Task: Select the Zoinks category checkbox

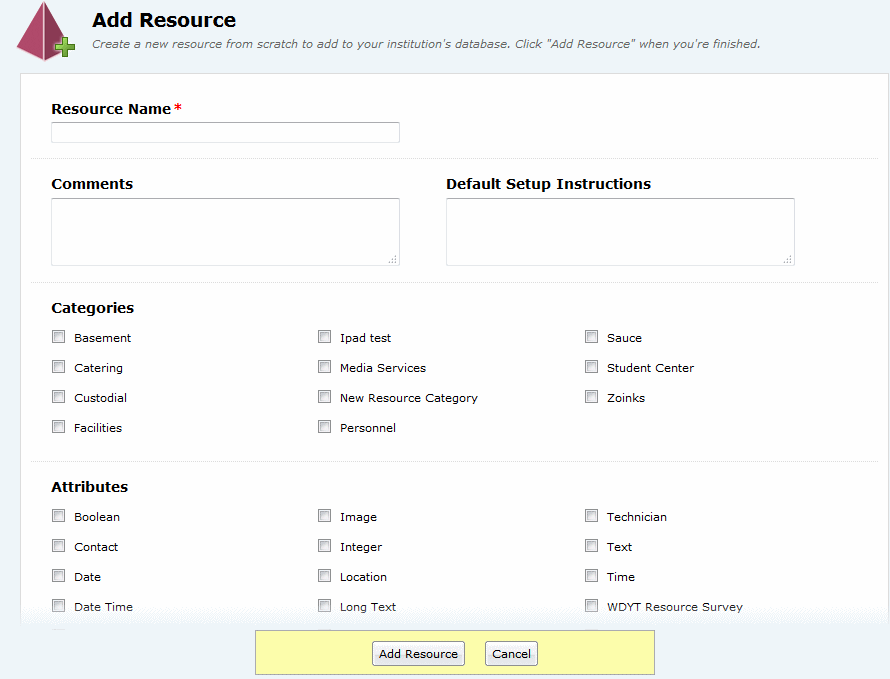Action: (x=592, y=397)
